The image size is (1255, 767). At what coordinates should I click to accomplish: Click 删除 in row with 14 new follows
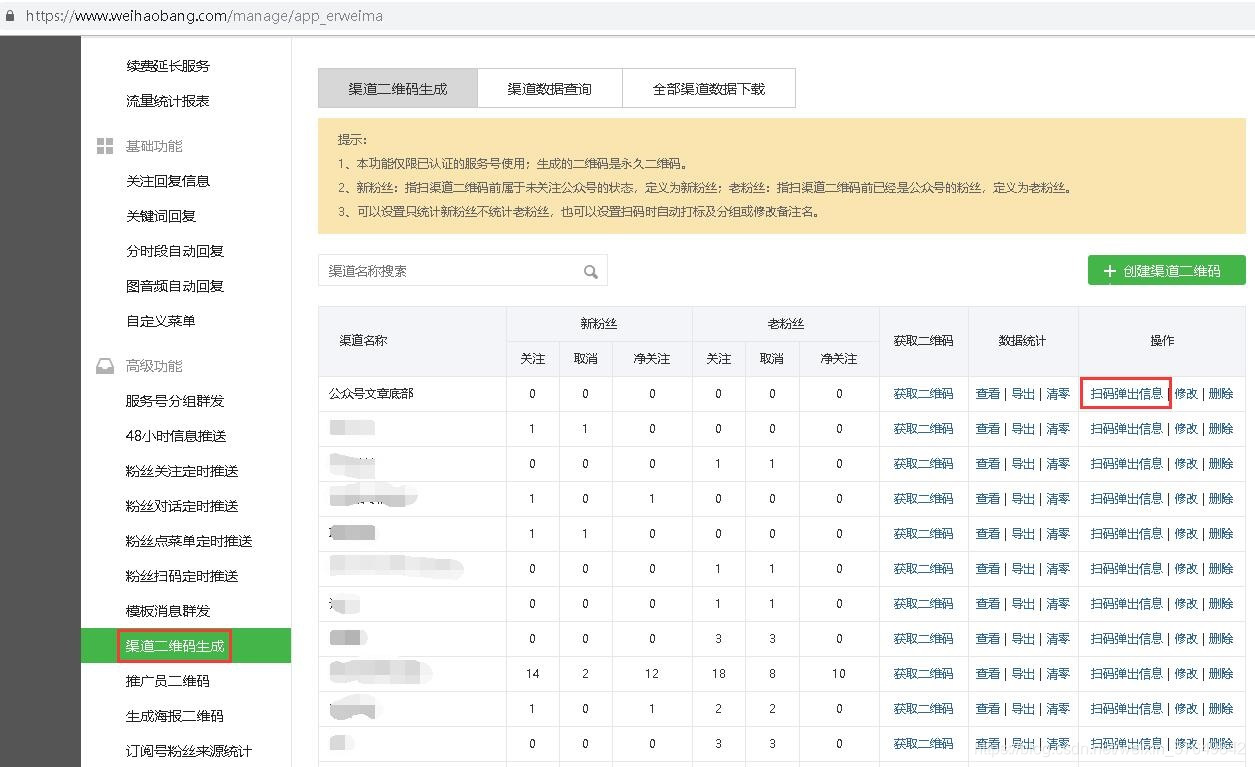1221,674
